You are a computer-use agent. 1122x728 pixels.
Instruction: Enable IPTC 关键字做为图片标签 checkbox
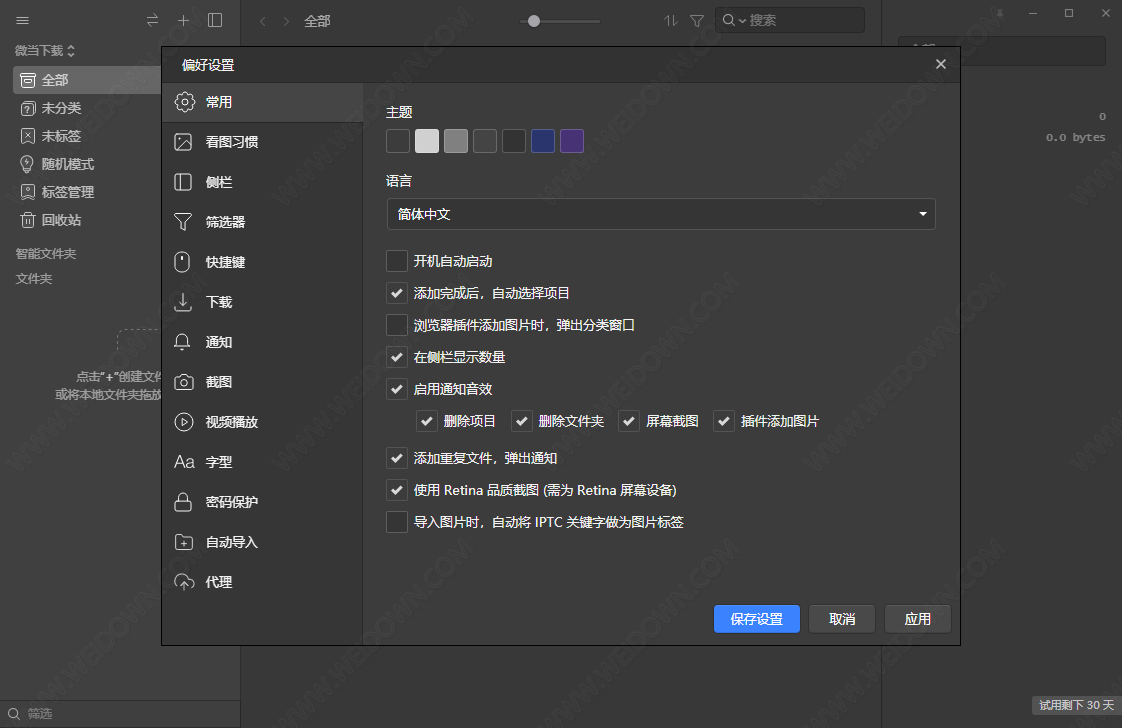[396, 523]
